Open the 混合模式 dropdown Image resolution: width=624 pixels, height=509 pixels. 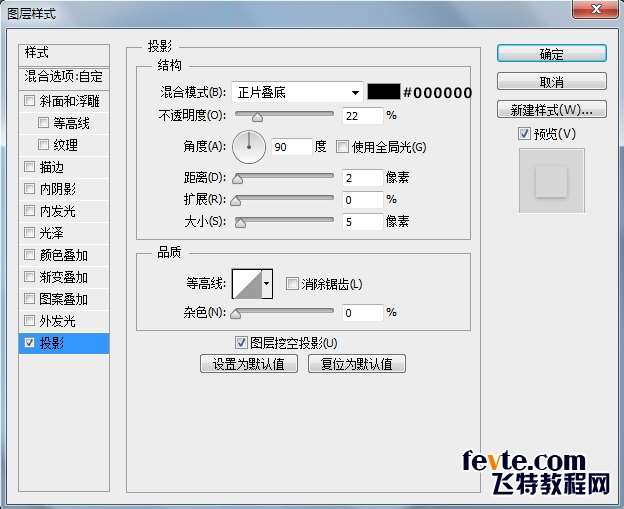pos(297,93)
